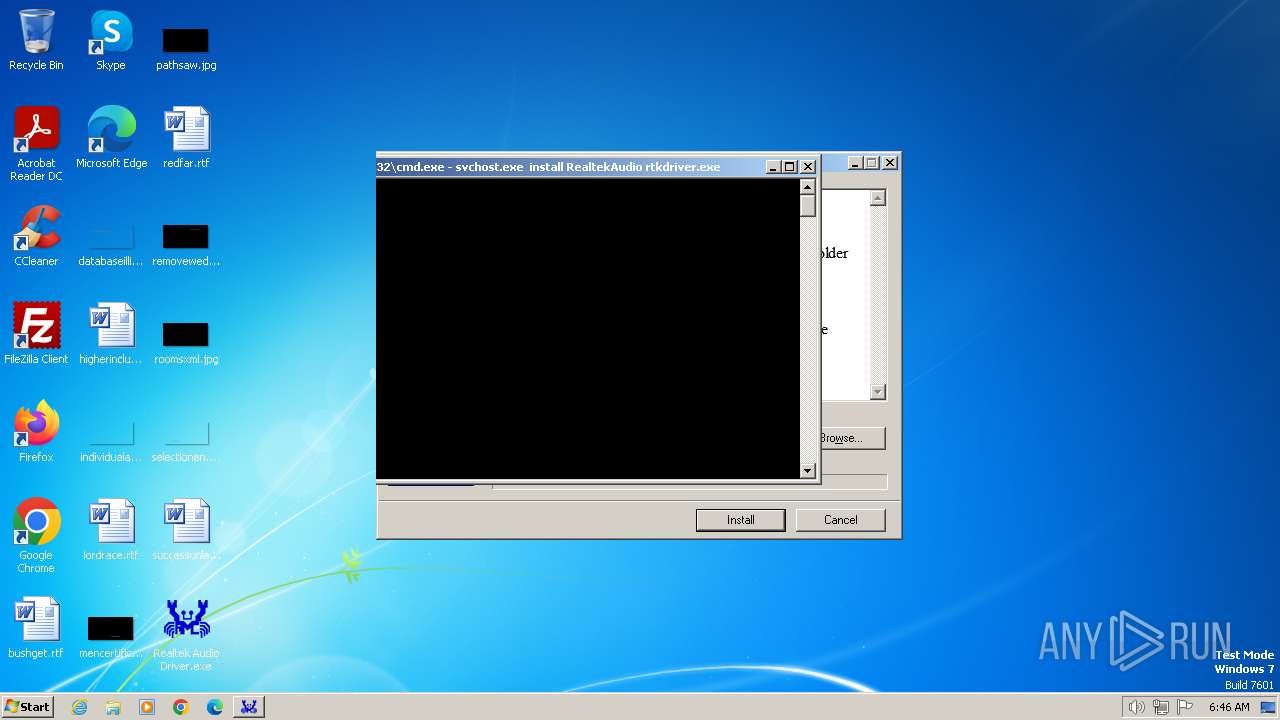Select the pathsaw.jpg file icon
Image resolution: width=1280 pixels, height=720 pixels.
pos(186,48)
